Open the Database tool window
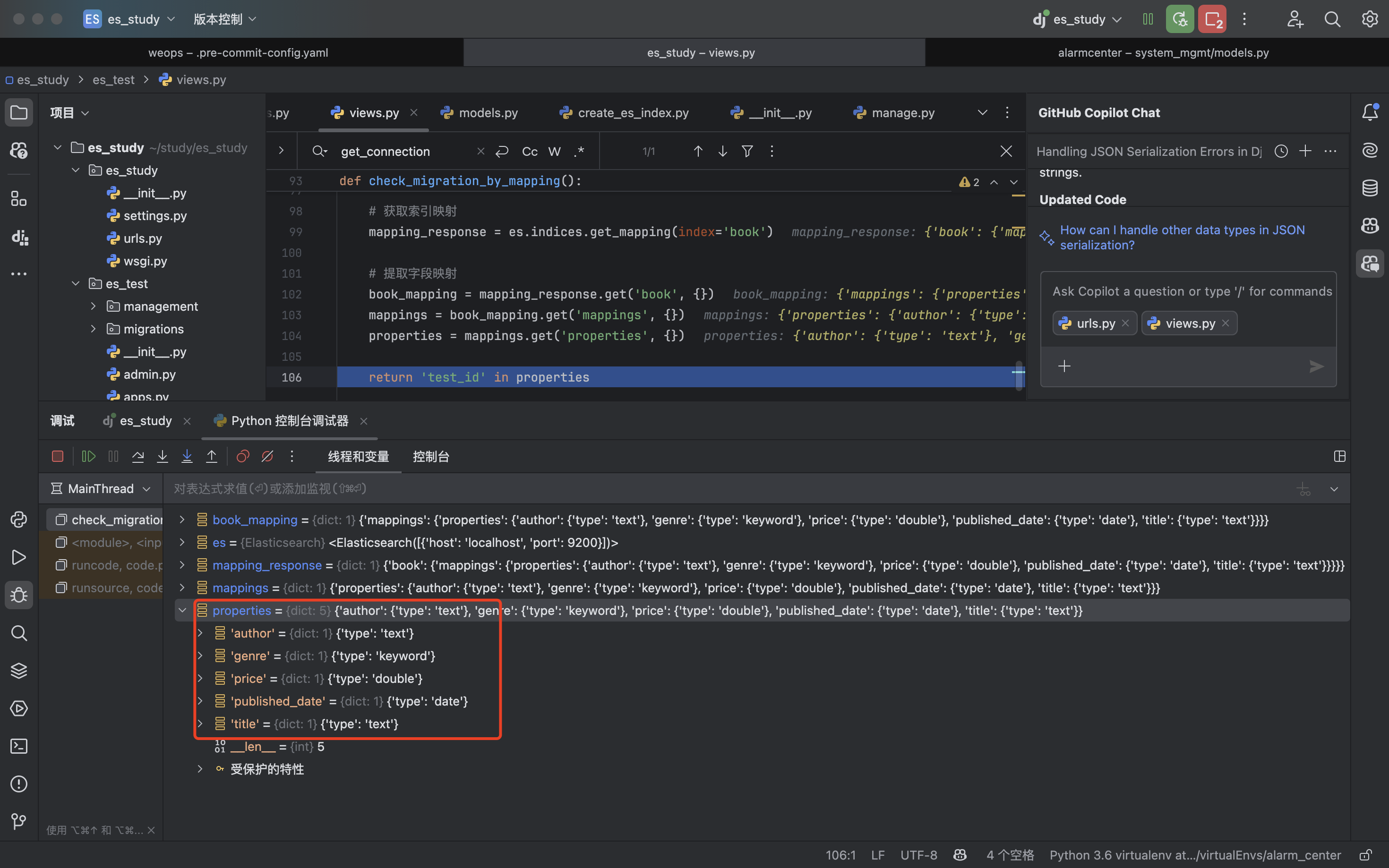1389x868 pixels. coord(1370,188)
